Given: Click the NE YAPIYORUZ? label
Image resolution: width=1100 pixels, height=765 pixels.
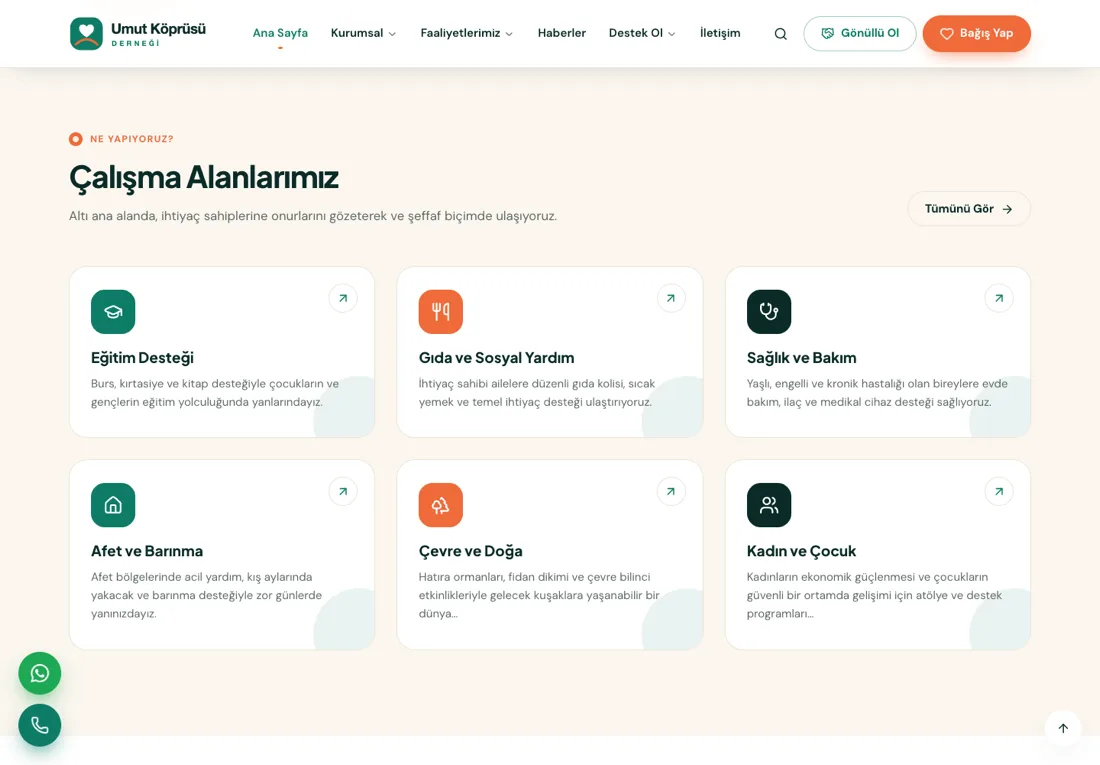Looking at the screenshot, I should [x=132, y=139].
